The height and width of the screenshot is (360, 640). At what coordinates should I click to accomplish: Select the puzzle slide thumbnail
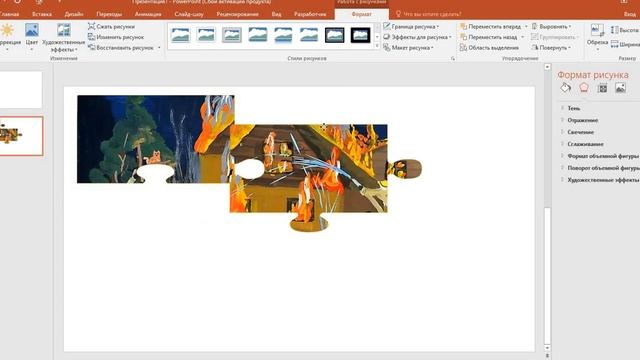point(21,136)
